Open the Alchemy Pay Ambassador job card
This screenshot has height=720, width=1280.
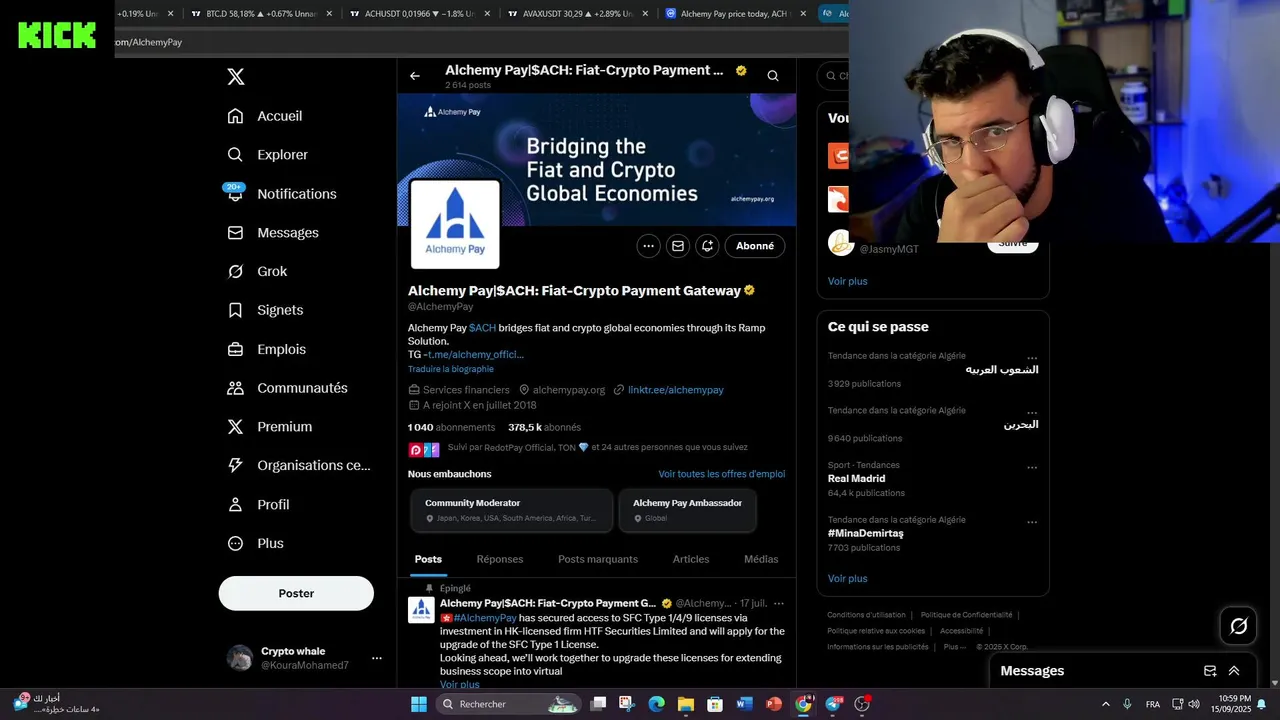pos(687,510)
